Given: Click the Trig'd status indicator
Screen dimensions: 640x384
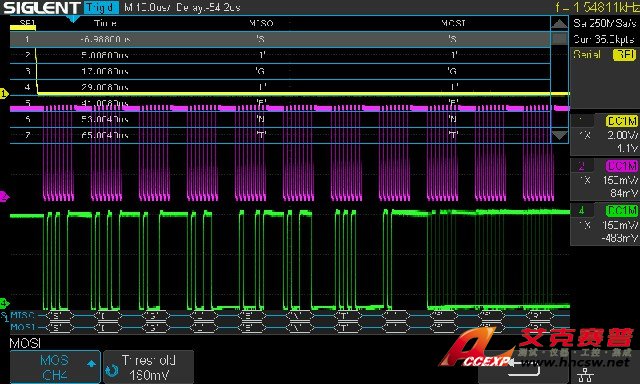Looking at the screenshot, I should pos(101,7).
